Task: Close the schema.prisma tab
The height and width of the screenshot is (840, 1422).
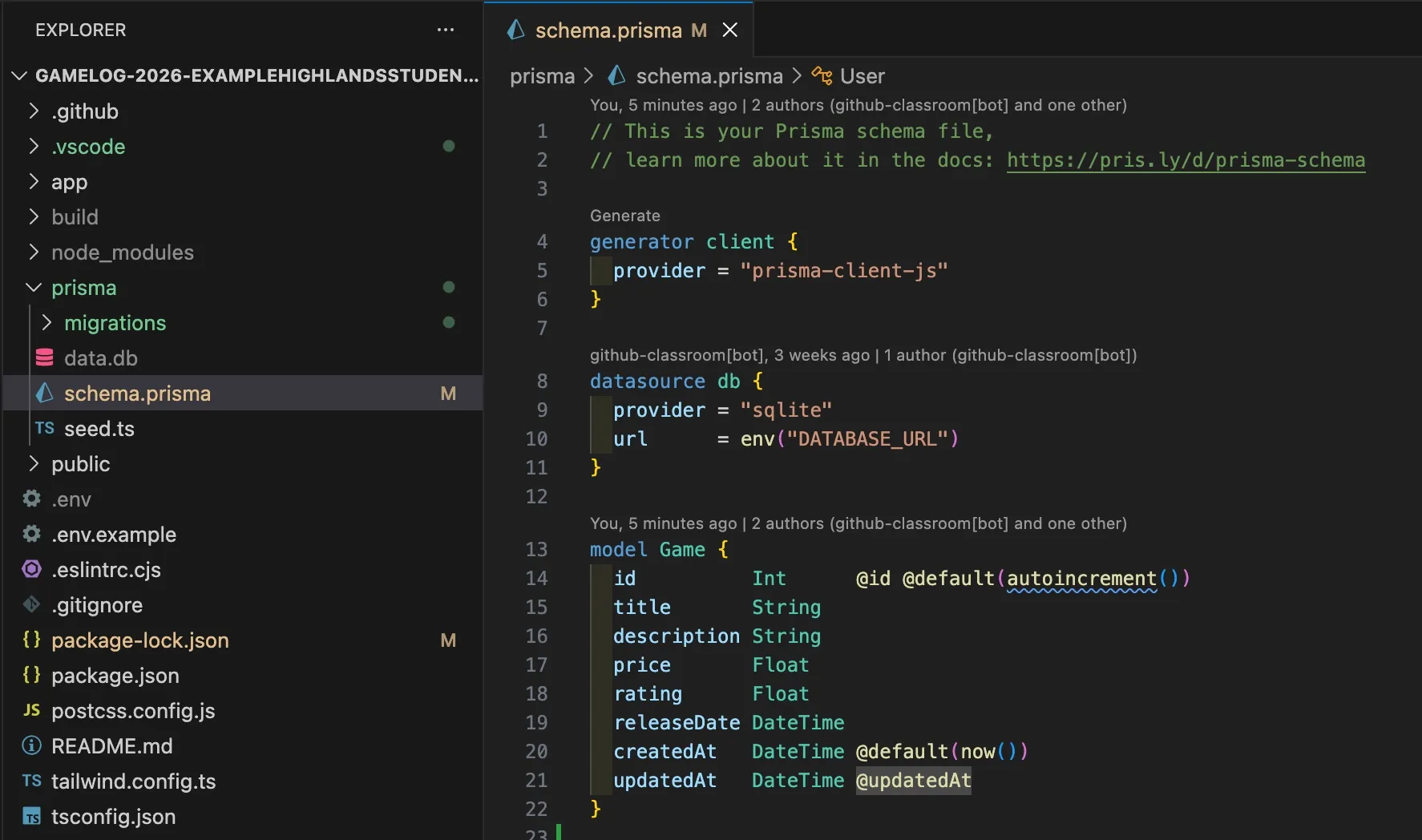Action: (729, 30)
